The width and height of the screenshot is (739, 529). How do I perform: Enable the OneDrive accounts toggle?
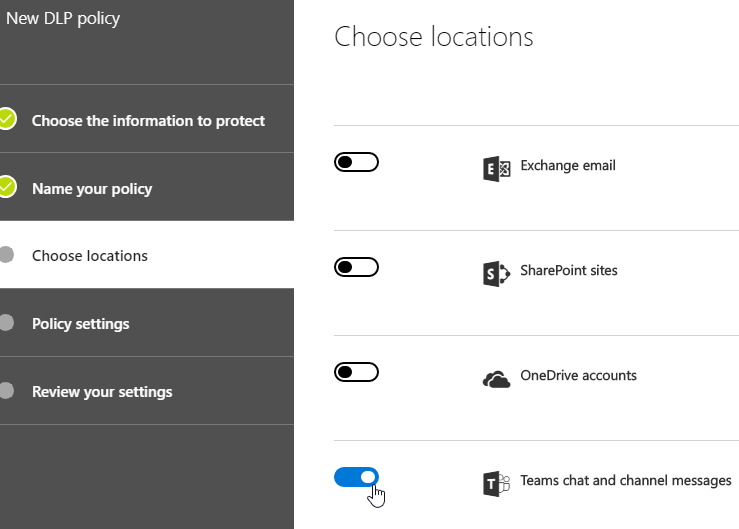356,372
